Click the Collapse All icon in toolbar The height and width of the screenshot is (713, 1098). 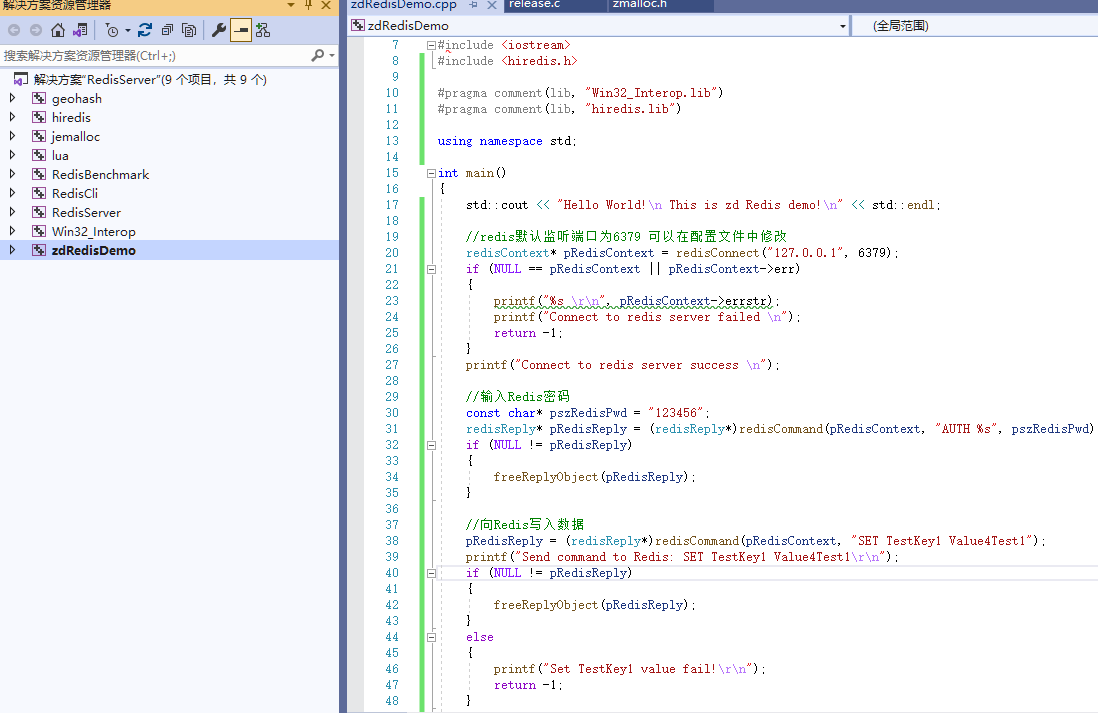tap(167, 30)
